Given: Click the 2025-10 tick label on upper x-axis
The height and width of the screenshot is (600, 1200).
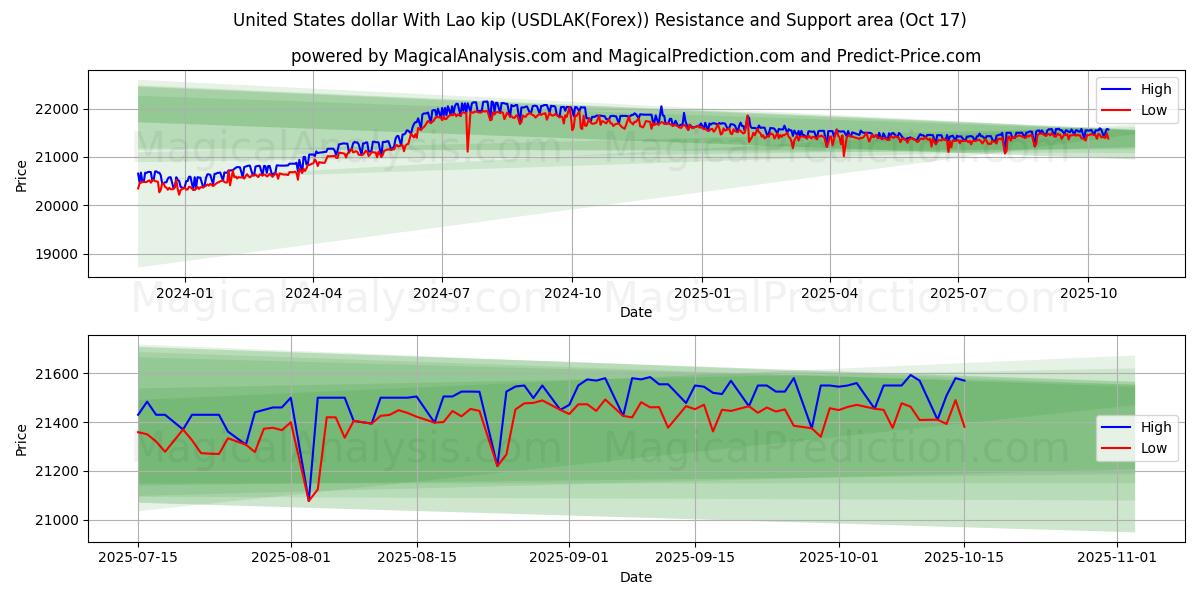Looking at the screenshot, I should coord(1088,293).
